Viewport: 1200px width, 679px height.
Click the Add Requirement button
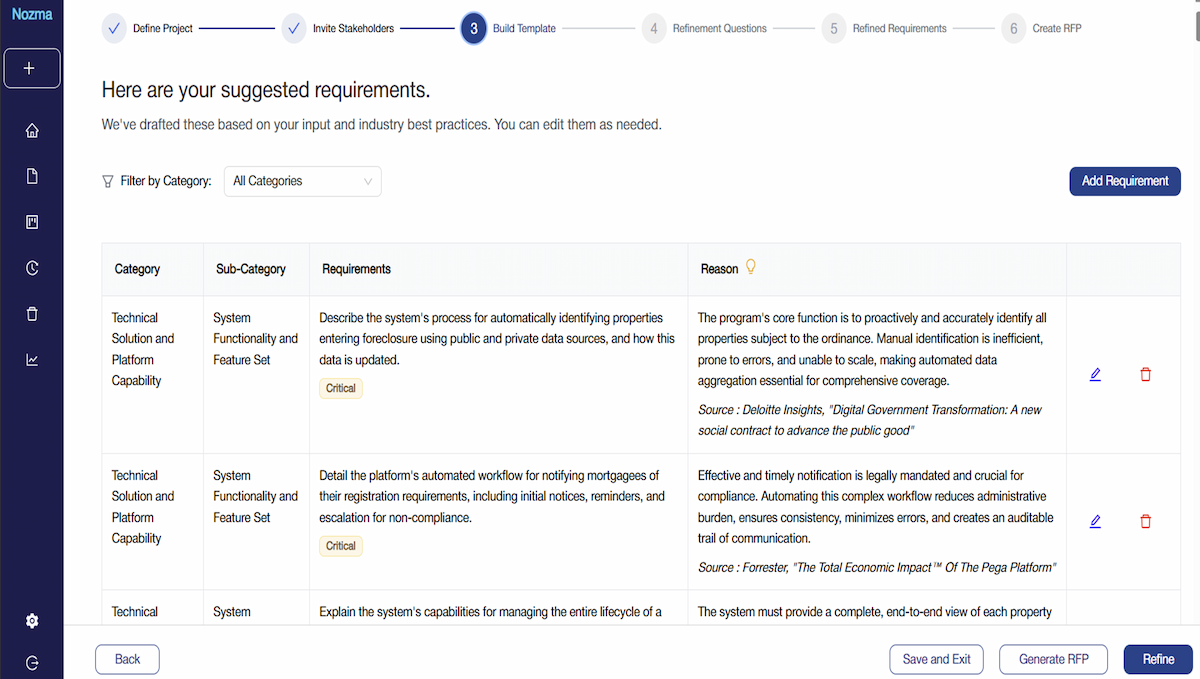click(1124, 181)
